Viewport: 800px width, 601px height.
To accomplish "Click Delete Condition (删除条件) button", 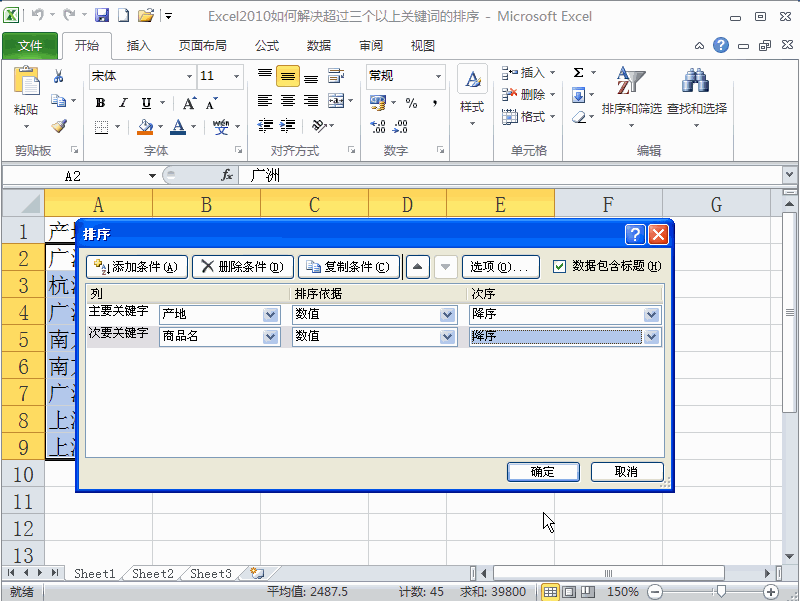I will pyautogui.click(x=243, y=267).
